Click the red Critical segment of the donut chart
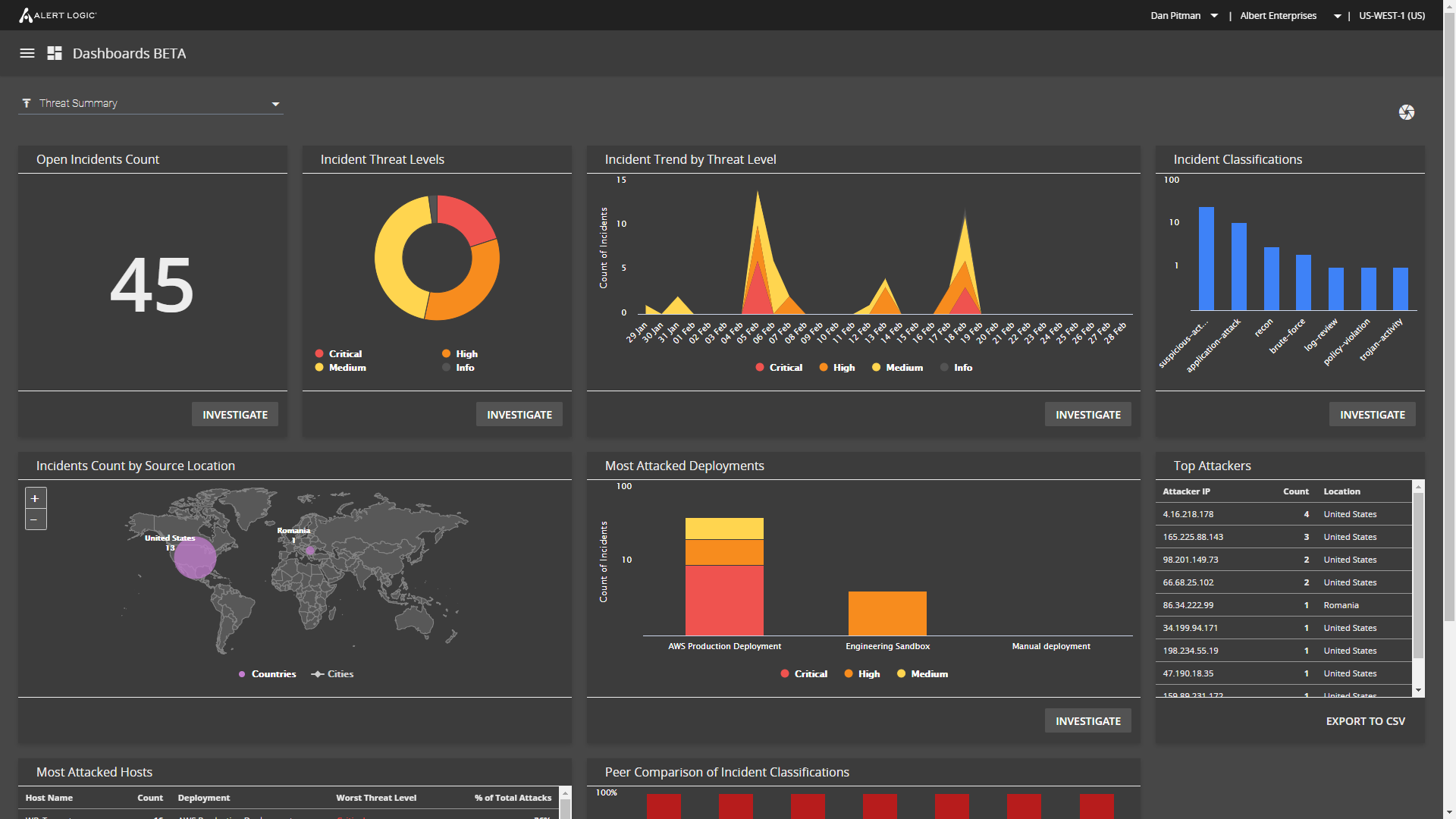The width and height of the screenshot is (1456, 819). [466, 218]
